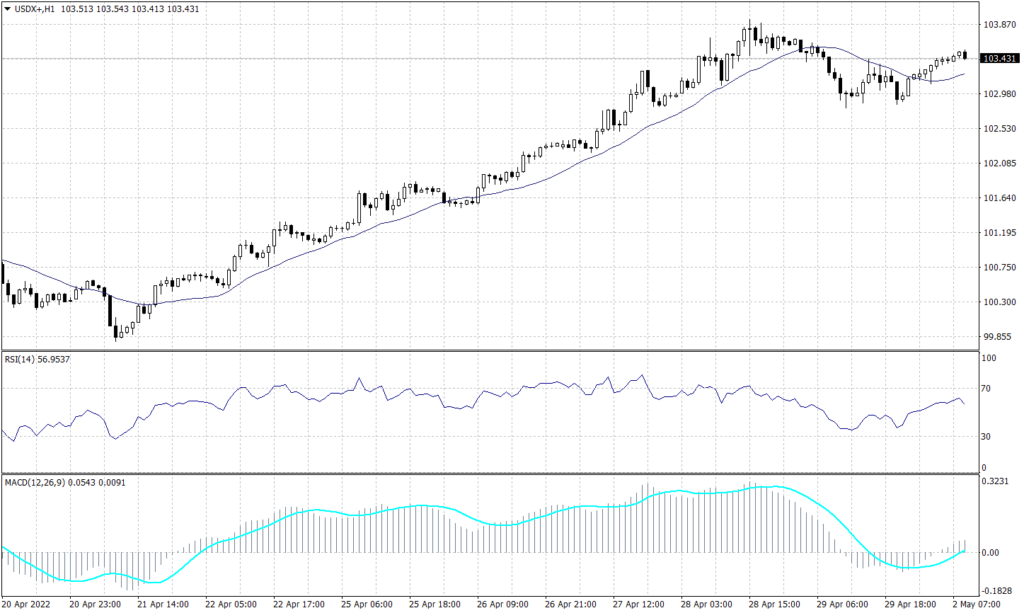Click the USDX+ symbol name
1024x613 pixels.
click(x=28, y=8)
